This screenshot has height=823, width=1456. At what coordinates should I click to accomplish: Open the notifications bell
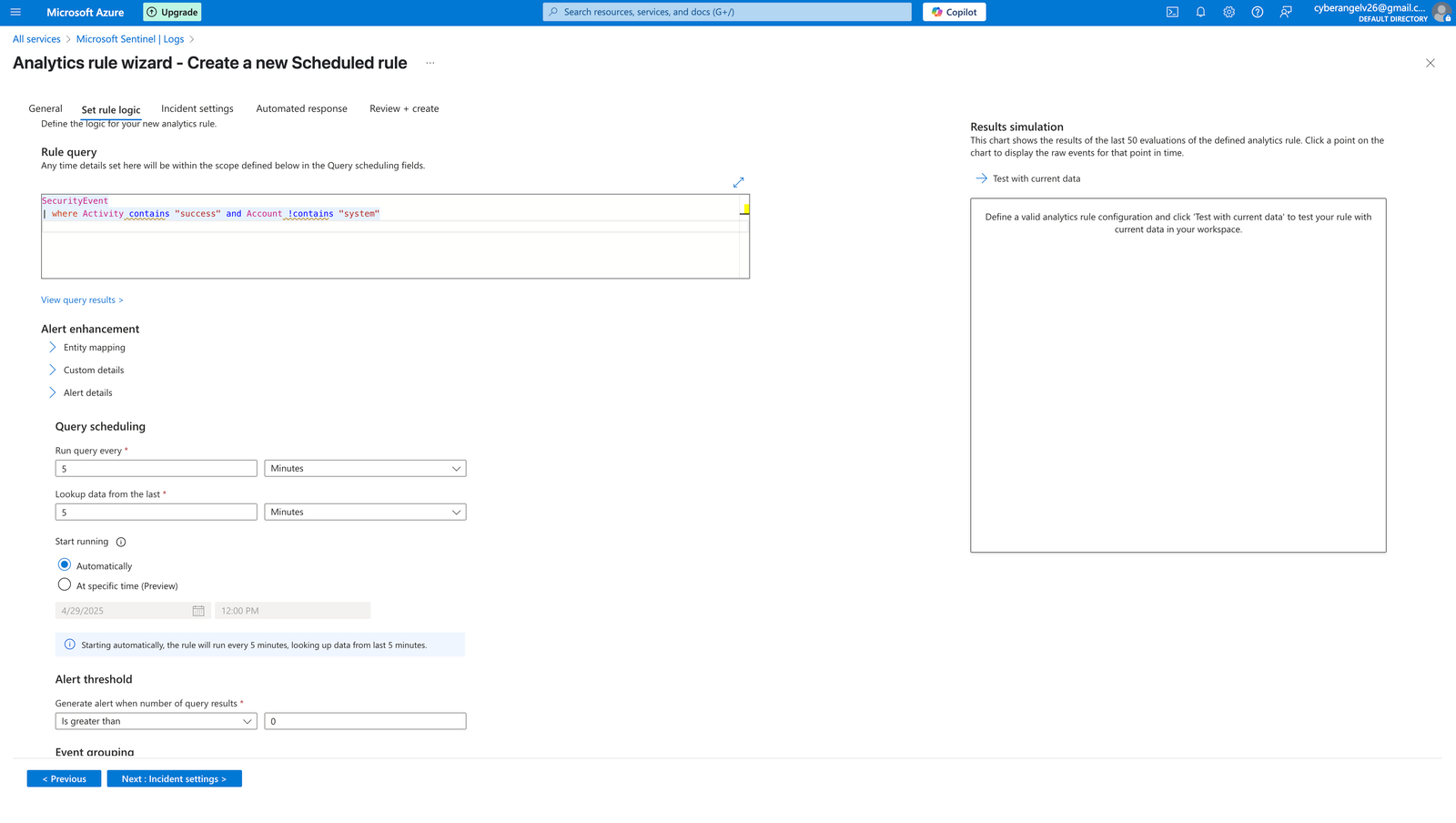pyautogui.click(x=1200, y=12)
